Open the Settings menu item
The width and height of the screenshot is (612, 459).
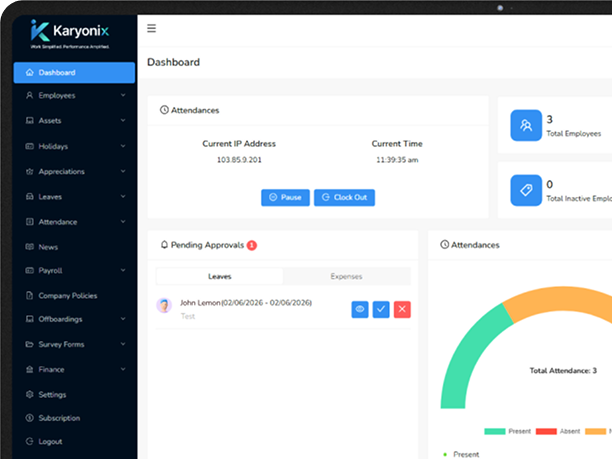tap(74, 395)
